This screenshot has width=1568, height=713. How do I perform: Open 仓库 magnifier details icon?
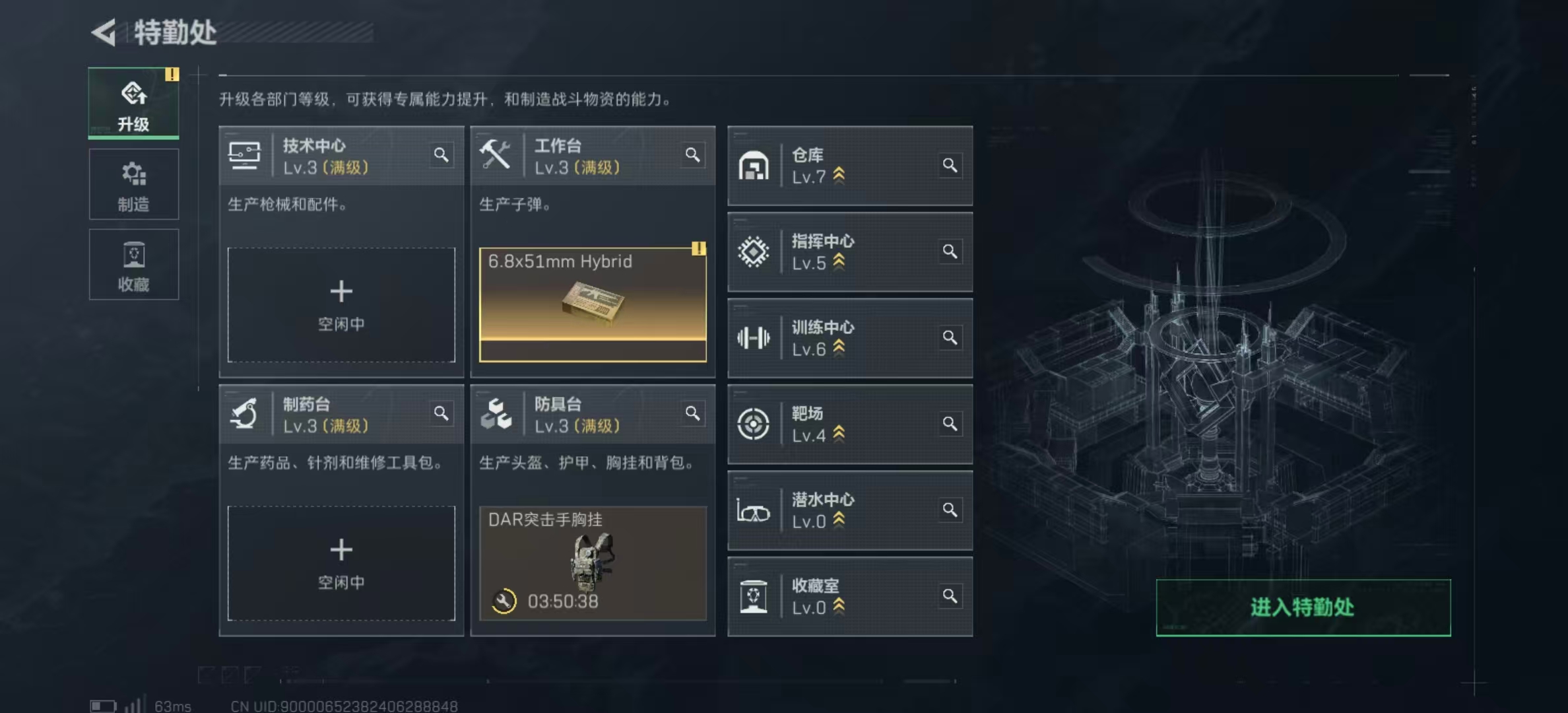(x=950, y=165)
